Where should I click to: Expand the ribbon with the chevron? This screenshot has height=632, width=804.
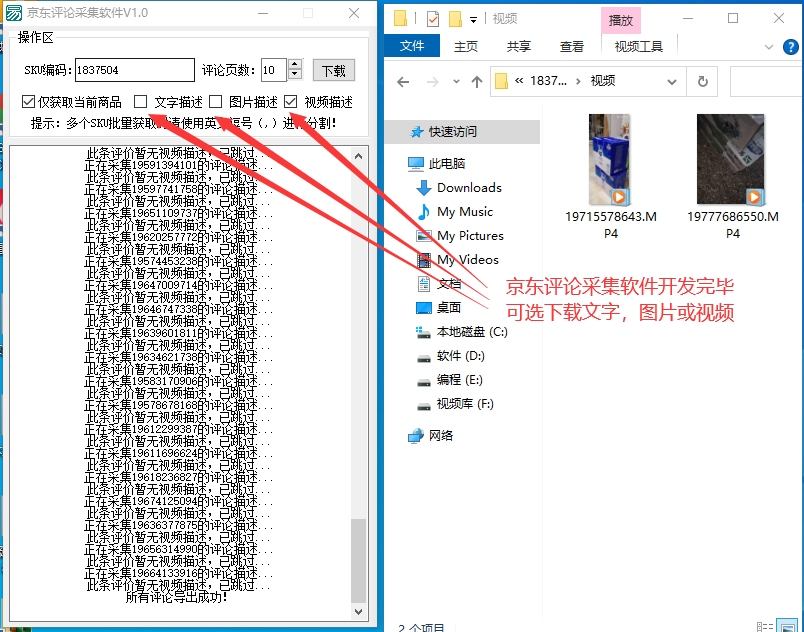tap(769, 47)
